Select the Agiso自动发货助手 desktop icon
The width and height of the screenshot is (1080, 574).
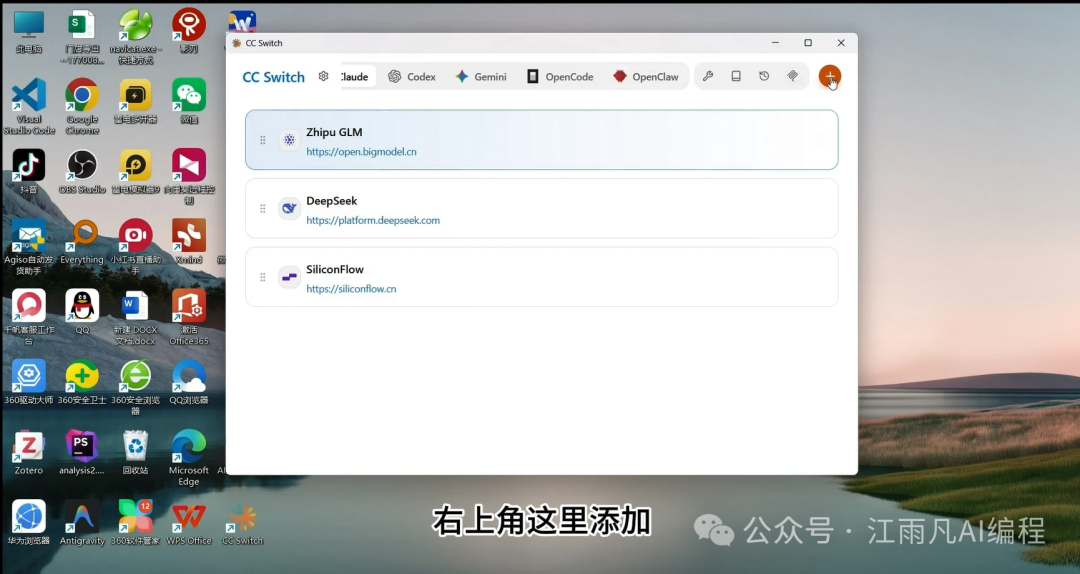coord(29,247)
